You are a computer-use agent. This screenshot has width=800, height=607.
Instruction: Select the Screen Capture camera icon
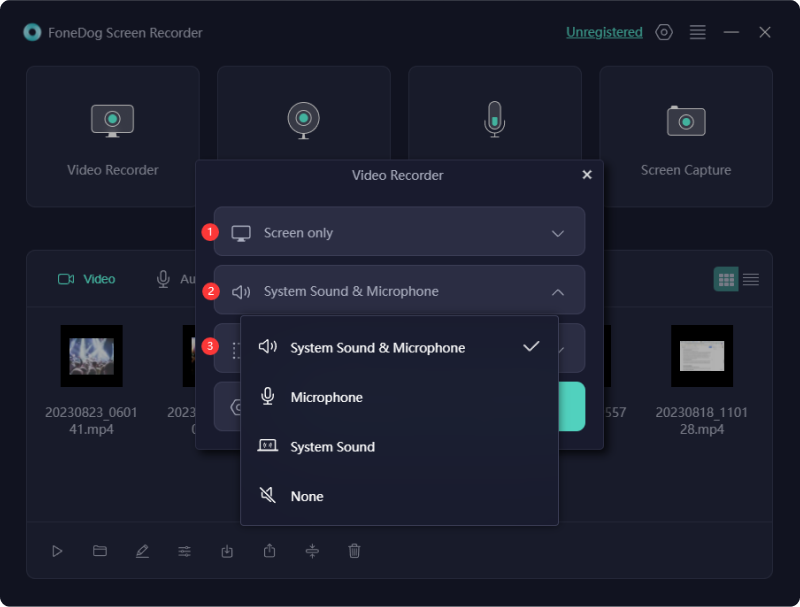(x=686, y=121)
